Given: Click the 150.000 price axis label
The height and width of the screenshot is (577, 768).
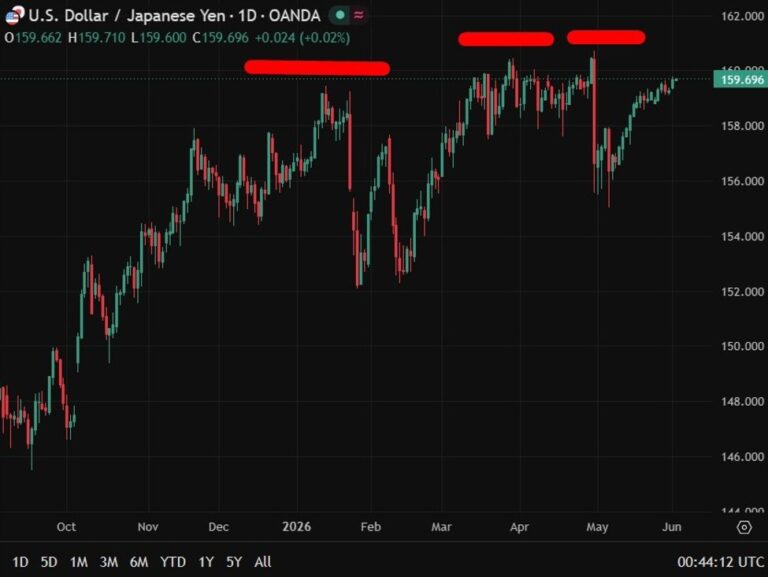Looking at the screenshot, I should (742, 346).
